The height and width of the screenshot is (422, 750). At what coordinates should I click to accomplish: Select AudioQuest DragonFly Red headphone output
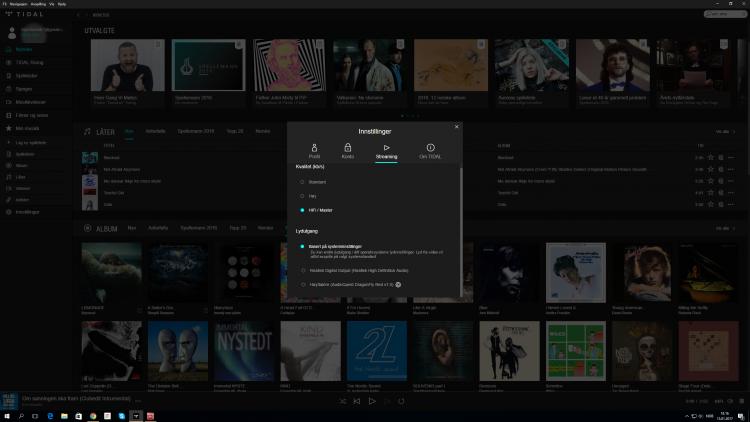point(347,285)
